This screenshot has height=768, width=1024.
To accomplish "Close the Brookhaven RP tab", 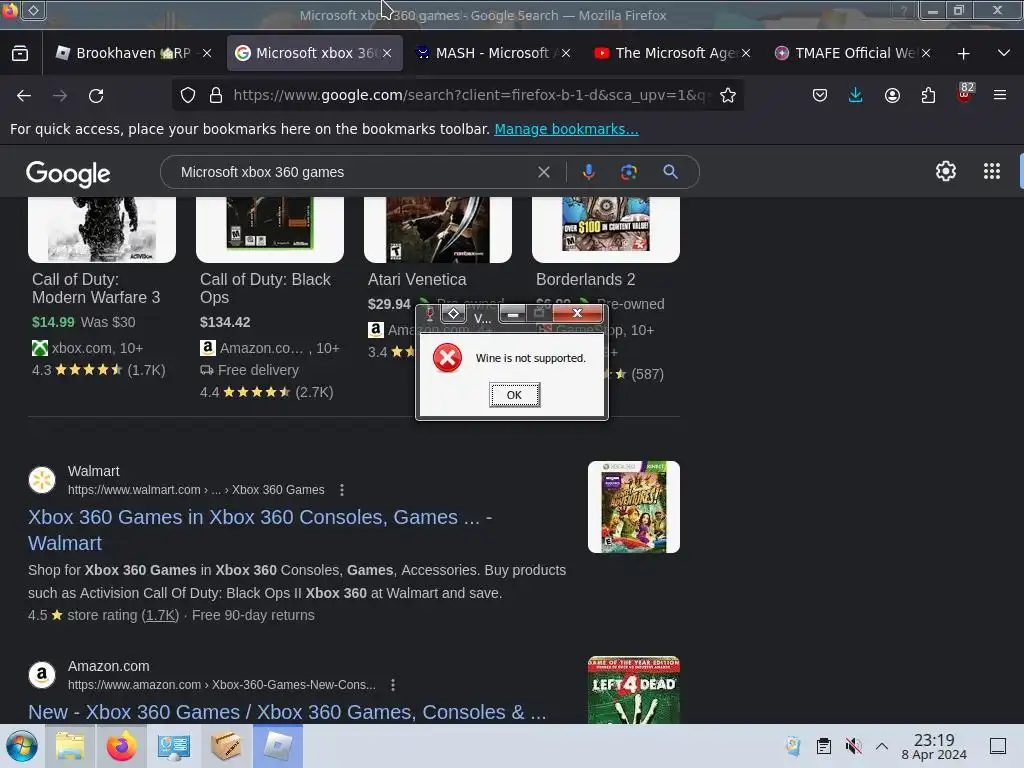I will coord(207,53).
